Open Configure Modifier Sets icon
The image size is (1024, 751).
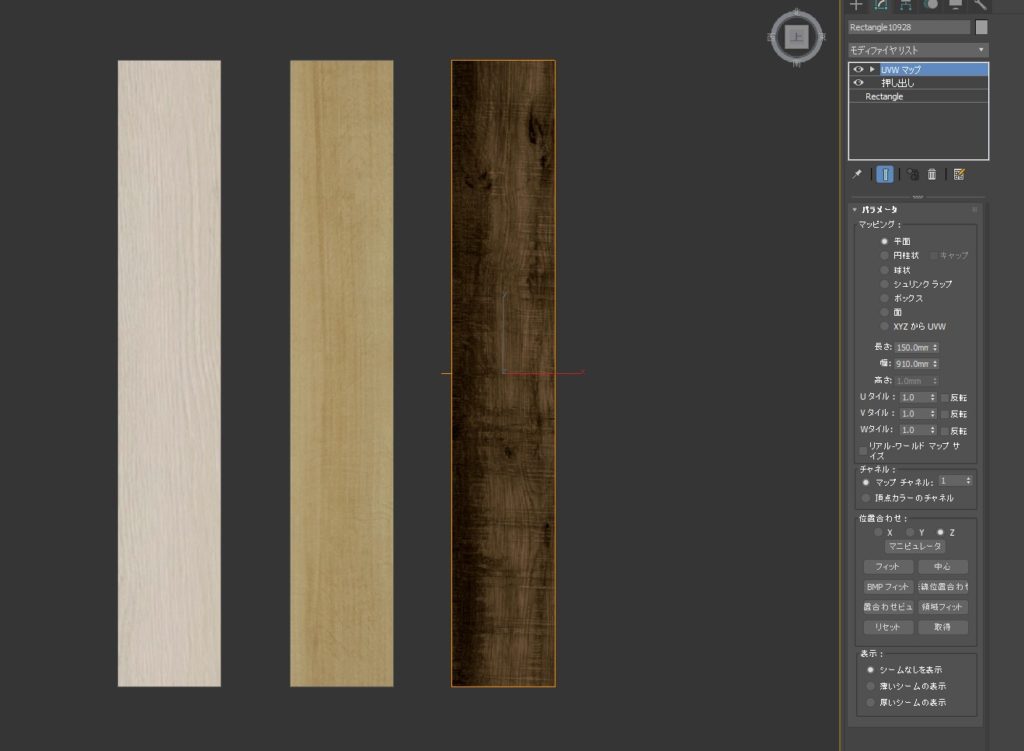(959, 174)
